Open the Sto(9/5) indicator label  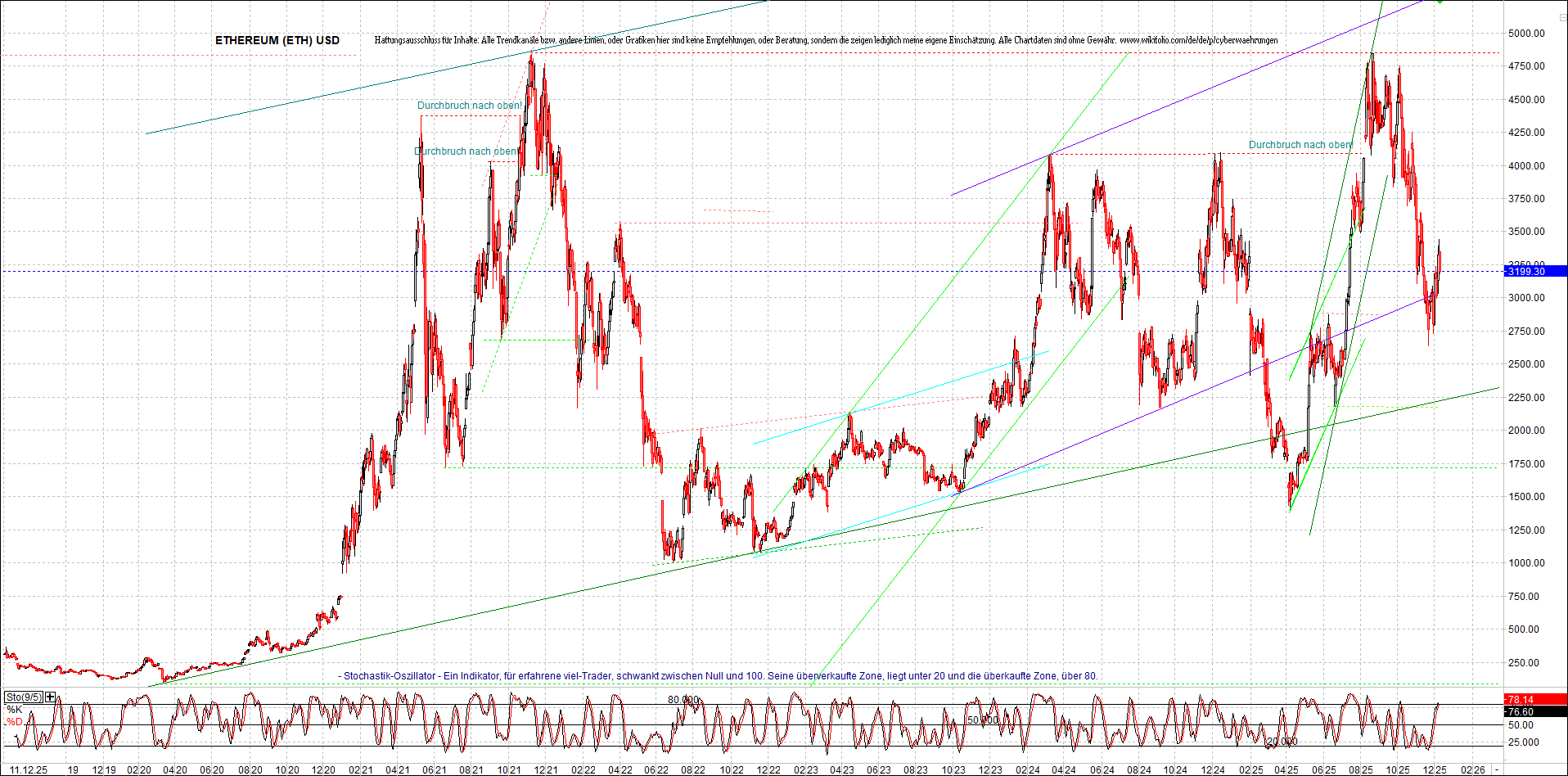coord(24,697)
